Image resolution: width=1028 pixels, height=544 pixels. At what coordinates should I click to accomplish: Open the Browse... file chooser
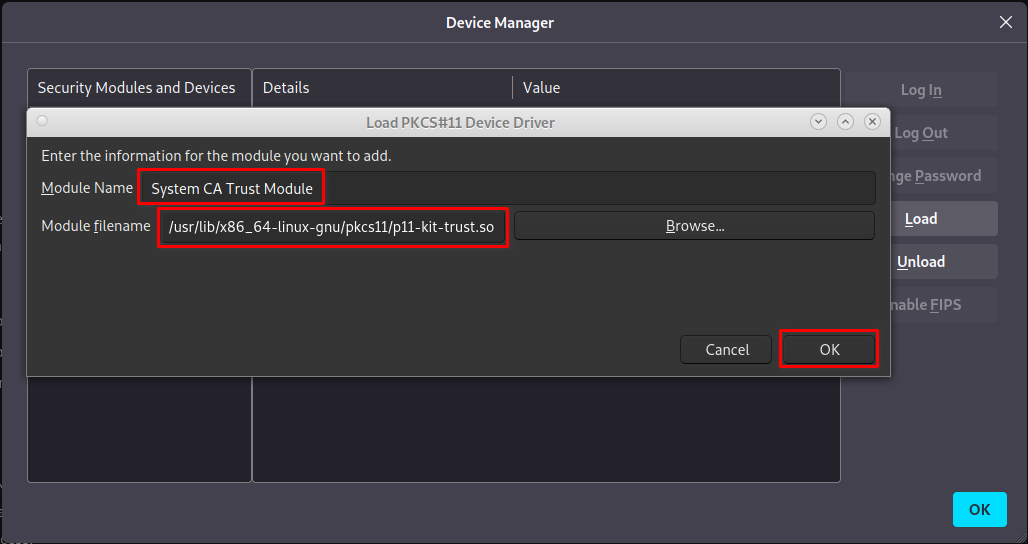pos(694,226)
